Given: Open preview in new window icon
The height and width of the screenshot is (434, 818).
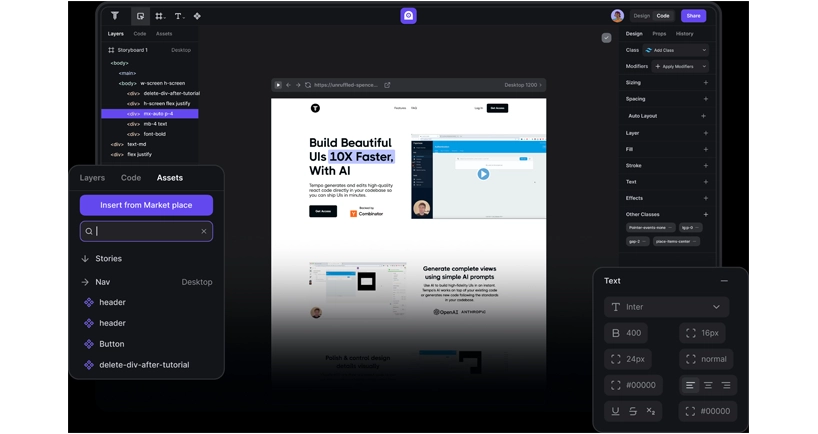Looking at the screenshot, I should click(x=387, y=85).
